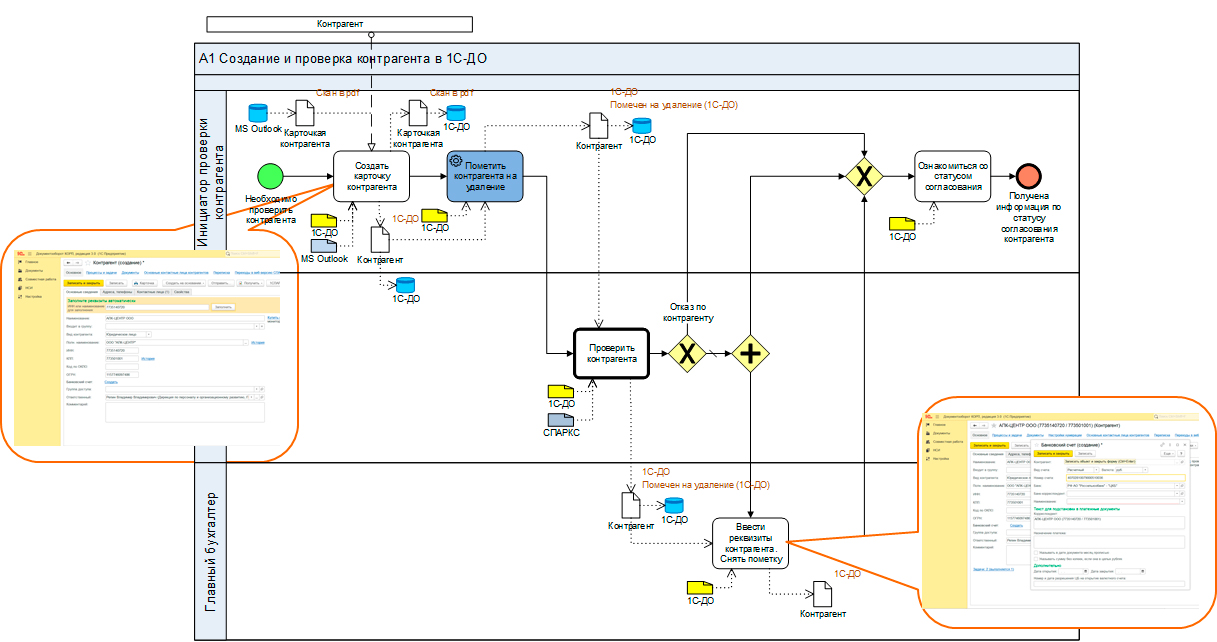
Task: Select the Проверить контрагента task box
Action: pos(611,353)
